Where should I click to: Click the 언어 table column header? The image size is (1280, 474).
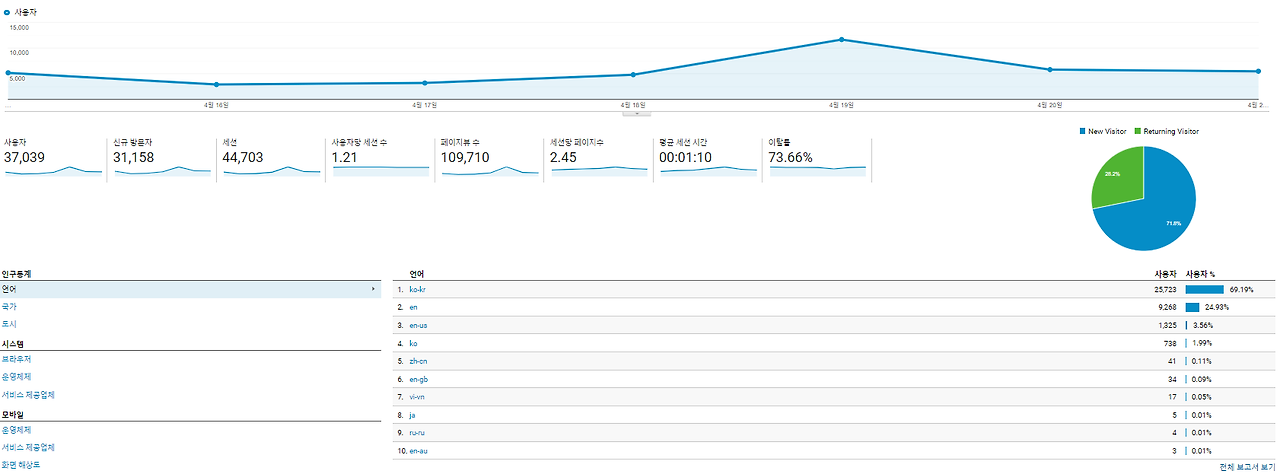(417, 273)
